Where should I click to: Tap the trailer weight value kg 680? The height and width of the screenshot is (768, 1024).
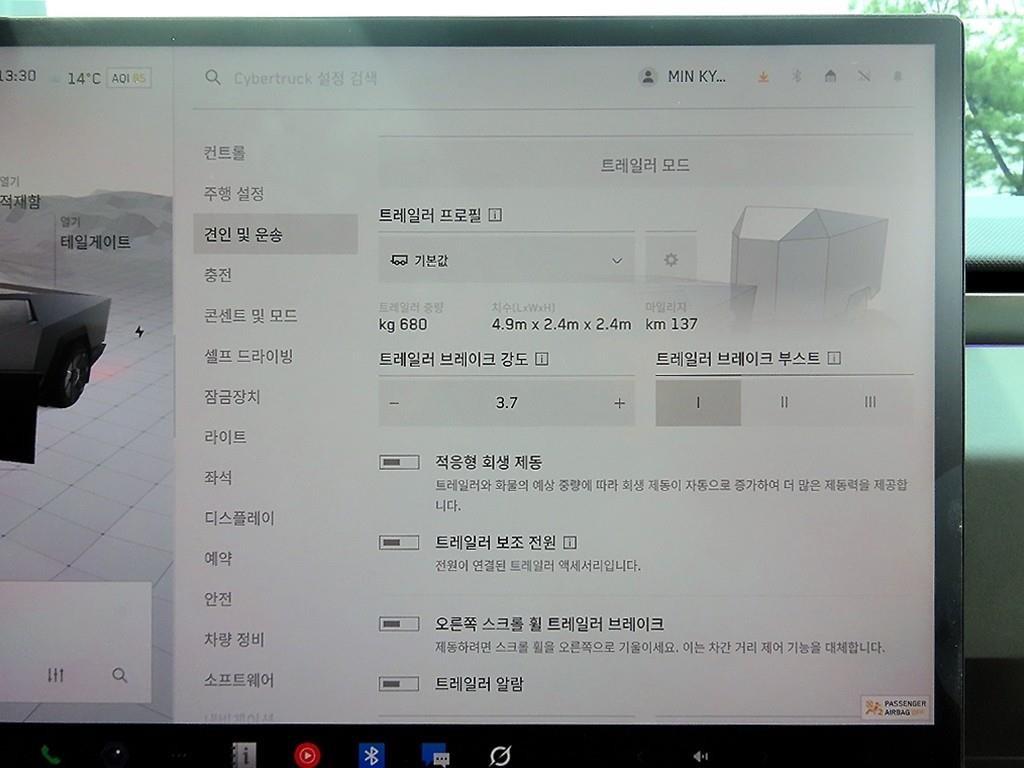point(403,325)
